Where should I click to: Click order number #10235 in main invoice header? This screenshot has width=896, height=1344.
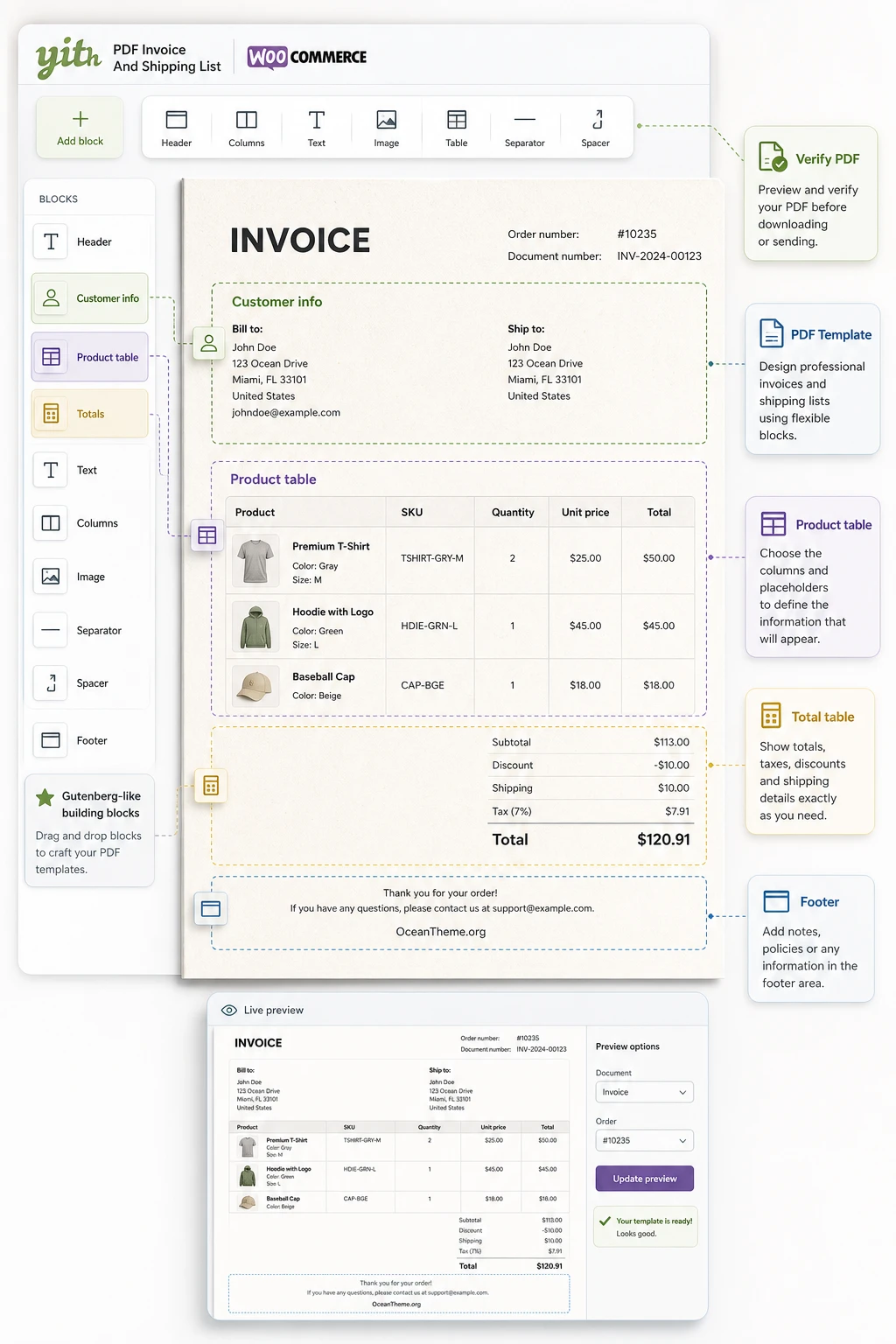(x=637, y=234)
